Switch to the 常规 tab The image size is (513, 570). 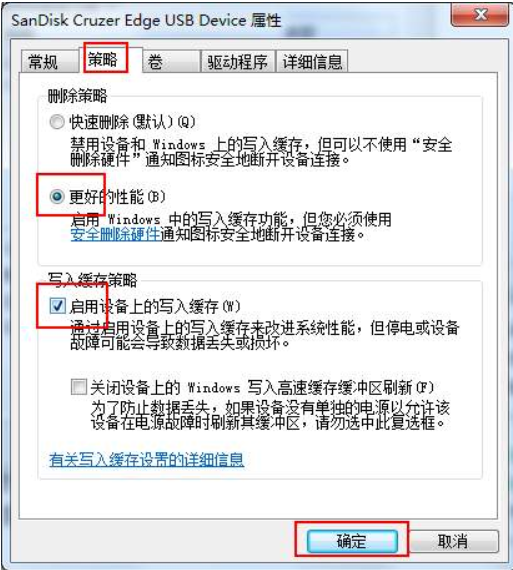pos(49,61)
